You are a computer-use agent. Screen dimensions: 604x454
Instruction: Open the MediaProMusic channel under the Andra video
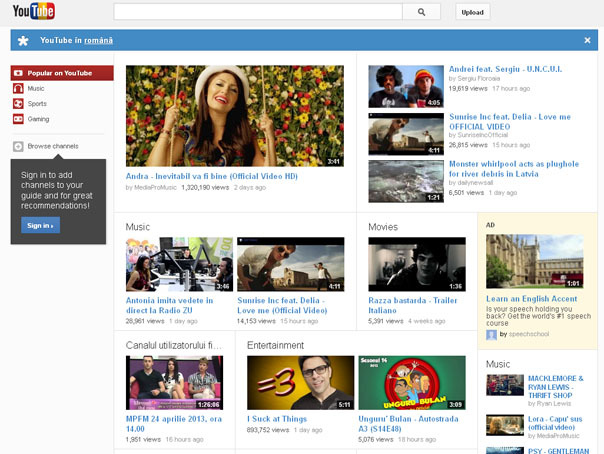coord(155,188)
